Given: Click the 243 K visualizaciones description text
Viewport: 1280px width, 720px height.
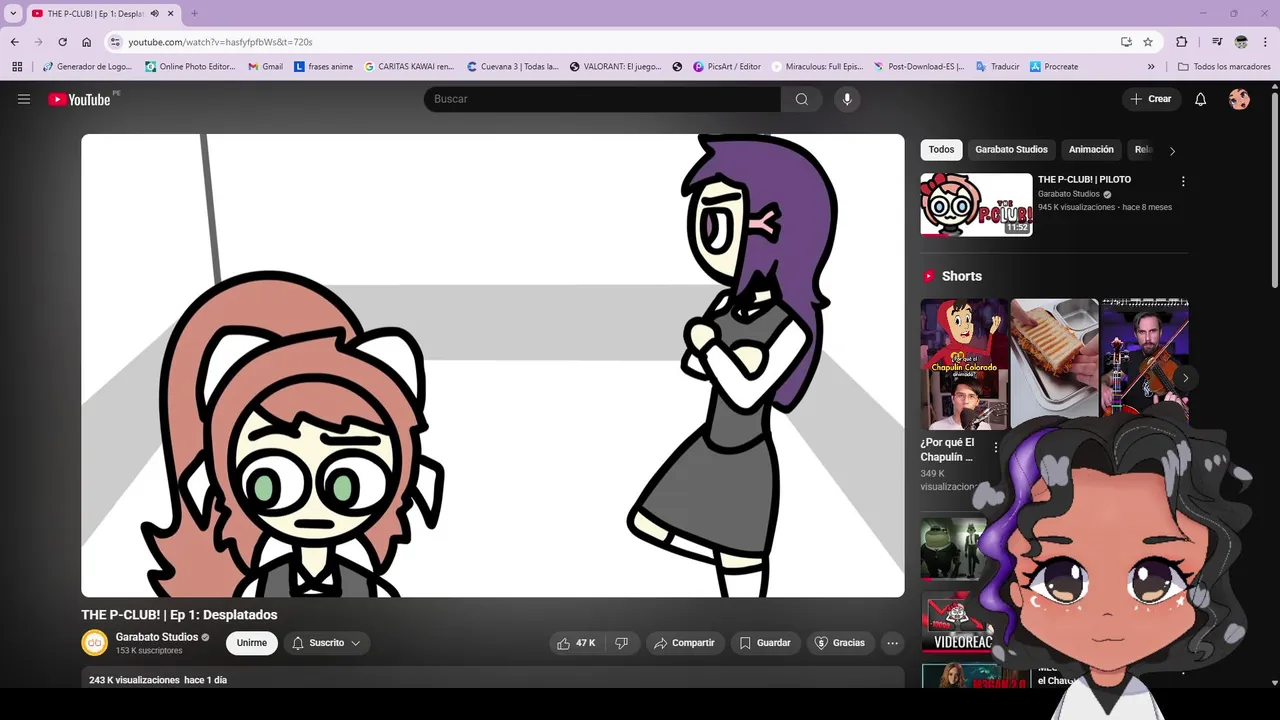Looking at the screenshot, I should 134,680.
